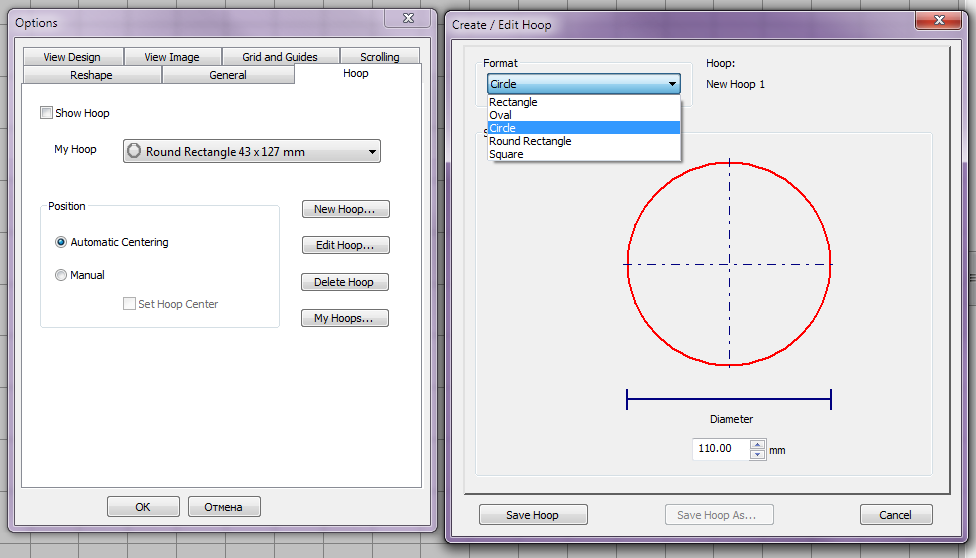Increase diameter with the up stepper arrow

[757, 444]
